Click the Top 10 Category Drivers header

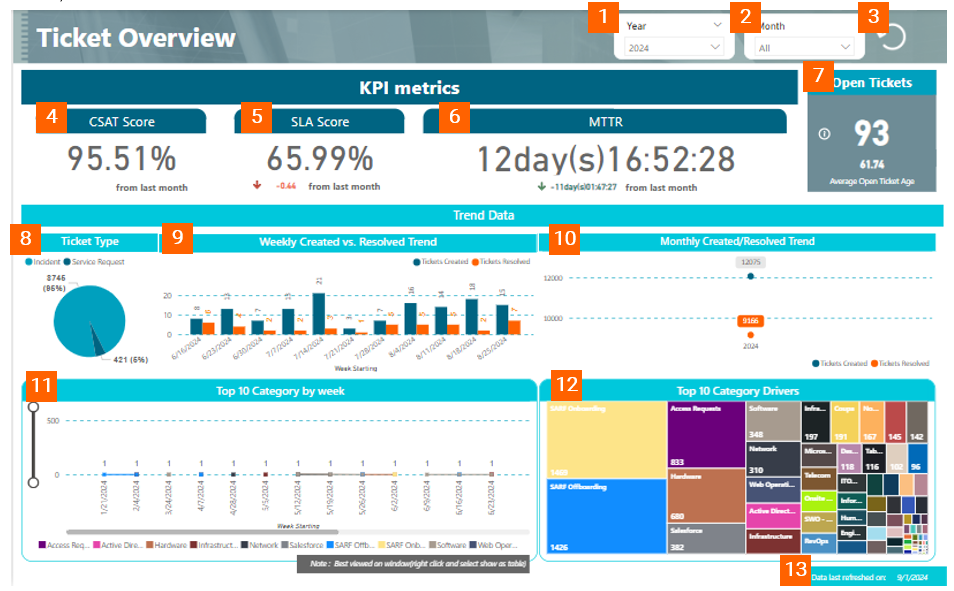tap(737, 391)
